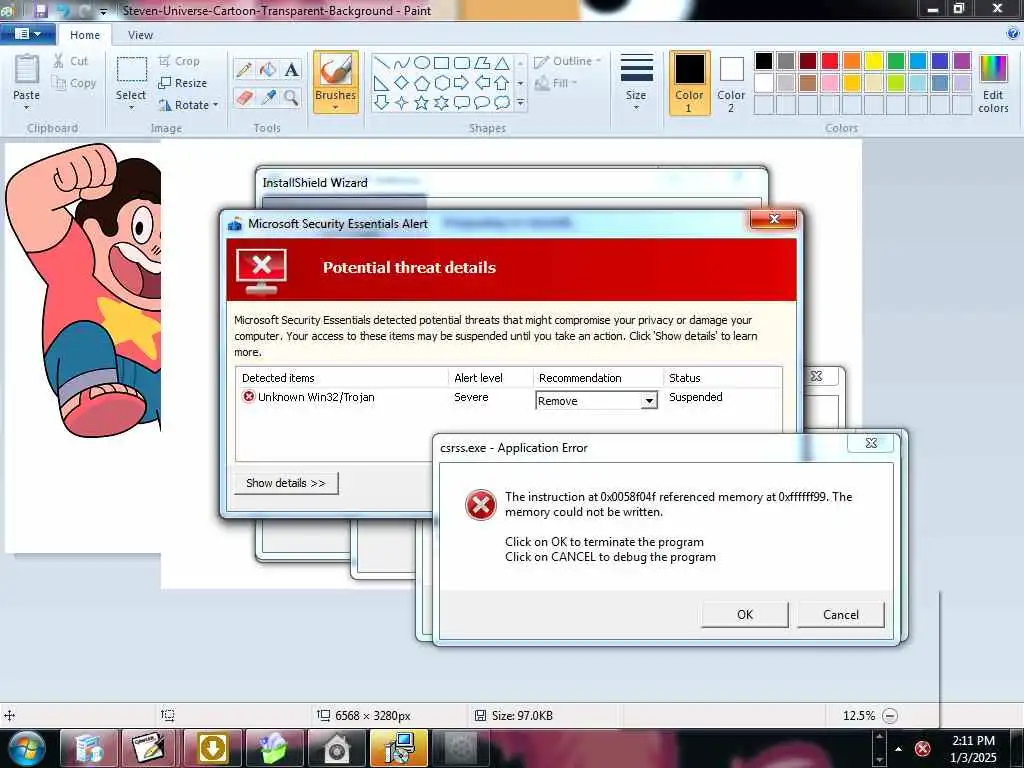Choose the Down arrow shape
The width and height of the screenshot is (1024, 768).
click(382, 103)
